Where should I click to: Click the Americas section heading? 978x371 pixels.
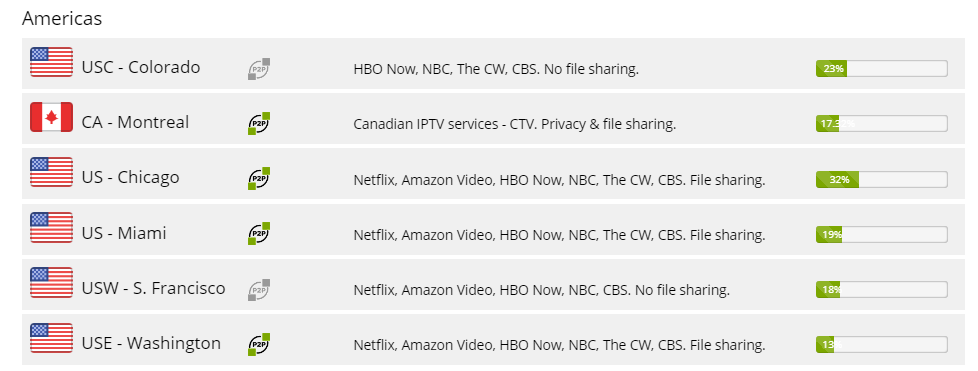point(62,19)
